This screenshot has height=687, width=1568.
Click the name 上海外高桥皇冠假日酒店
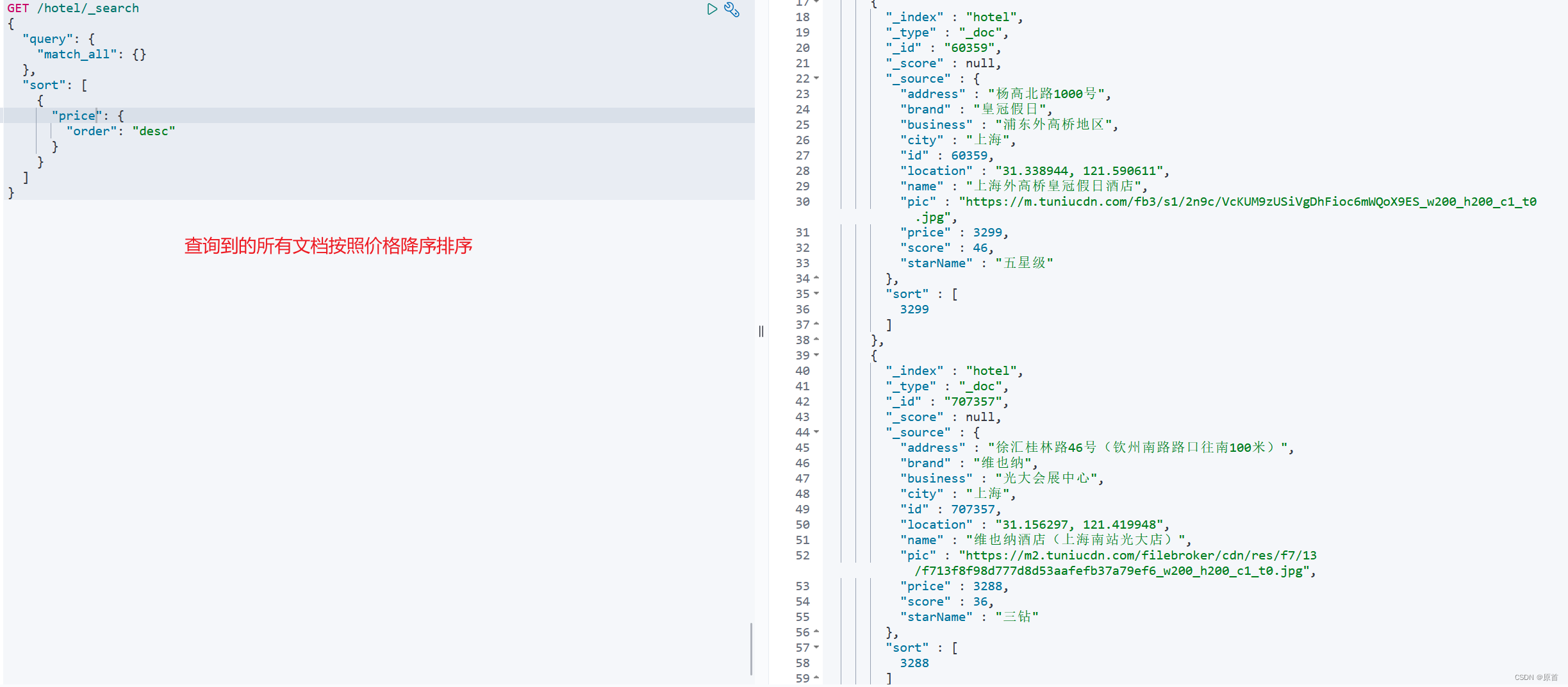point(1053,186)
